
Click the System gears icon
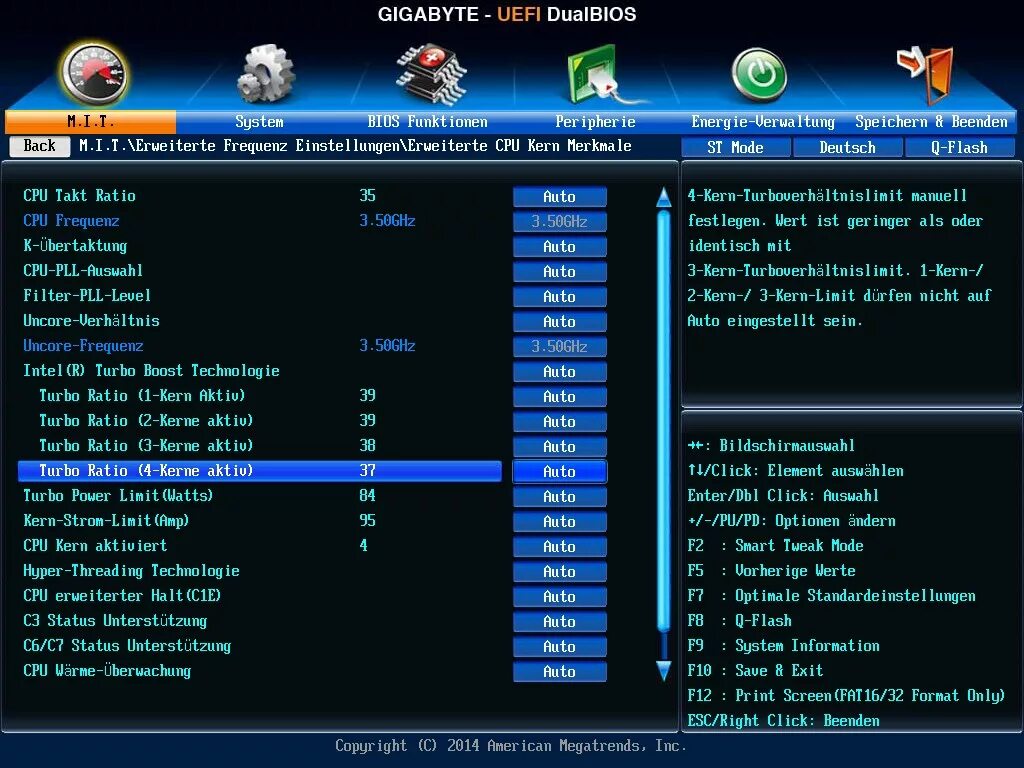265,74
